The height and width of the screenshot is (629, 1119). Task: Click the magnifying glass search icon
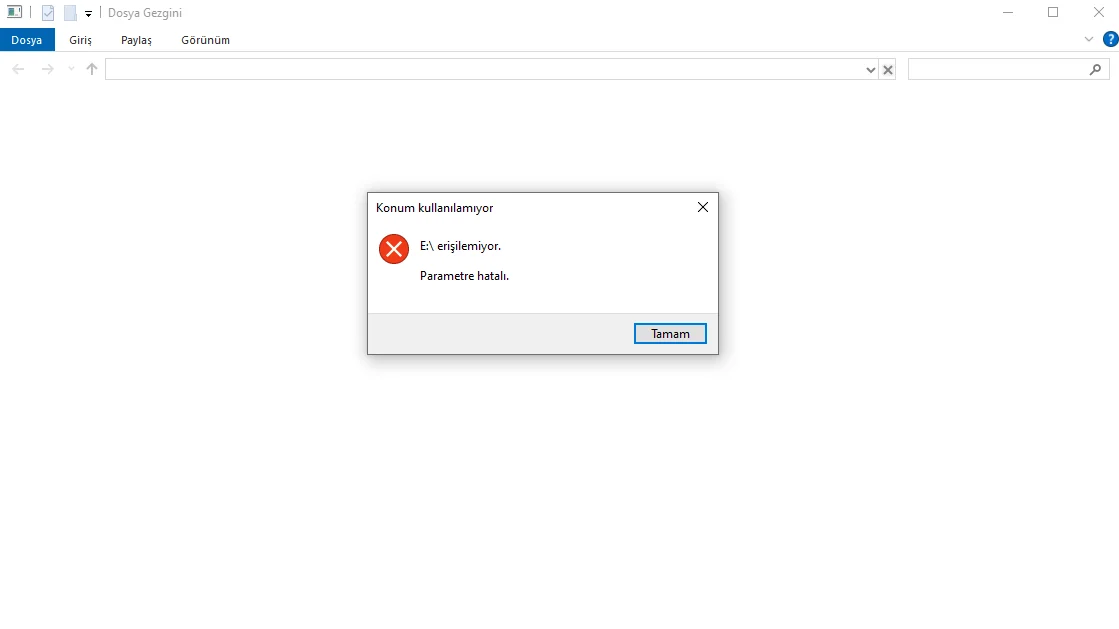click(x=1095, y=69)
